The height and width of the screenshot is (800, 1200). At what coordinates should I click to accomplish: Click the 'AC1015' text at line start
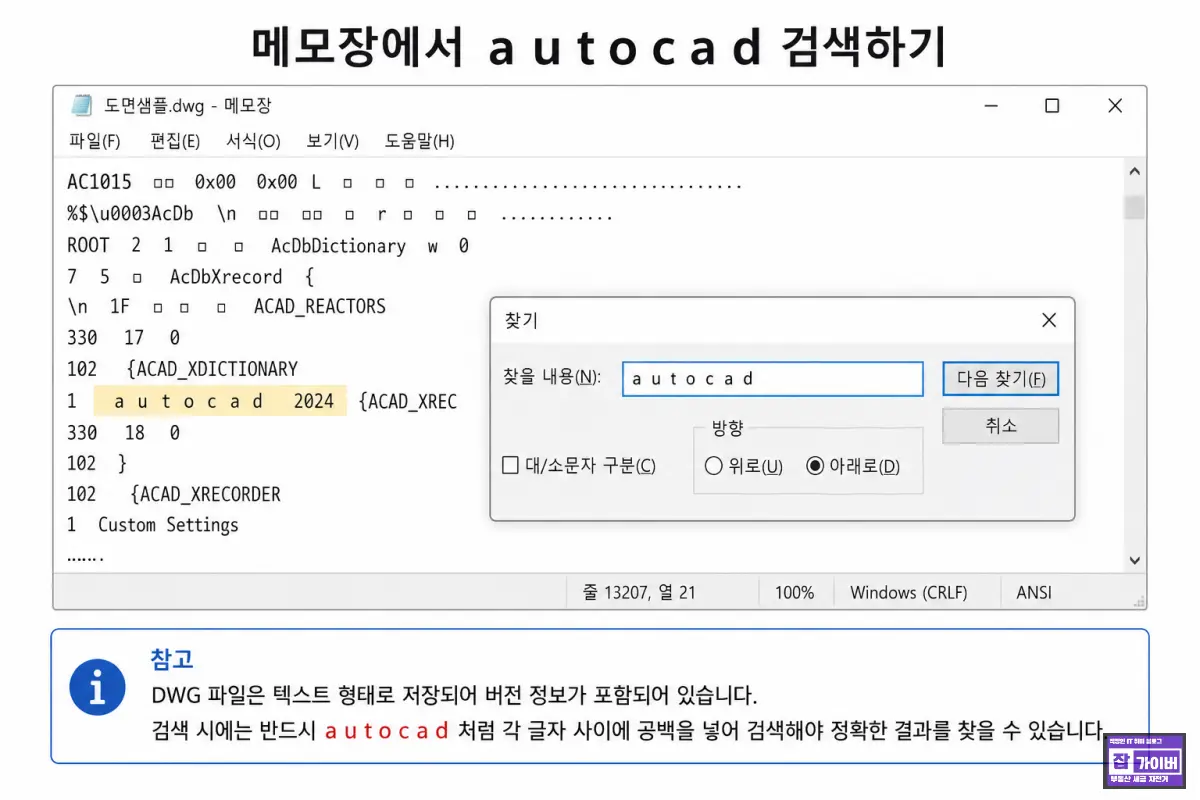99,184
